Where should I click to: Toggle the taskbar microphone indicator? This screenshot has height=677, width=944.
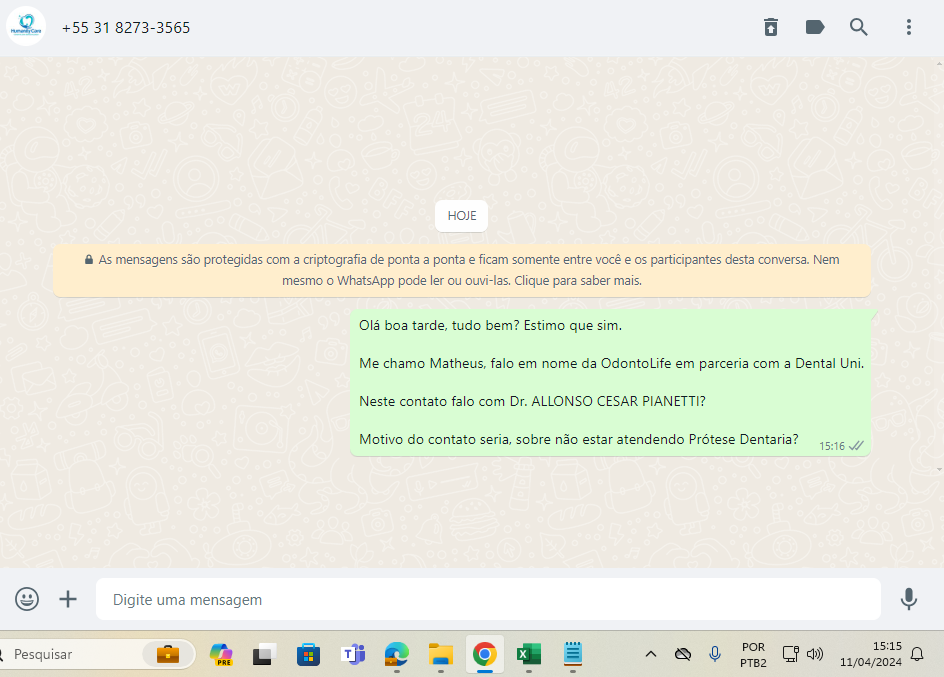[715, 654]
